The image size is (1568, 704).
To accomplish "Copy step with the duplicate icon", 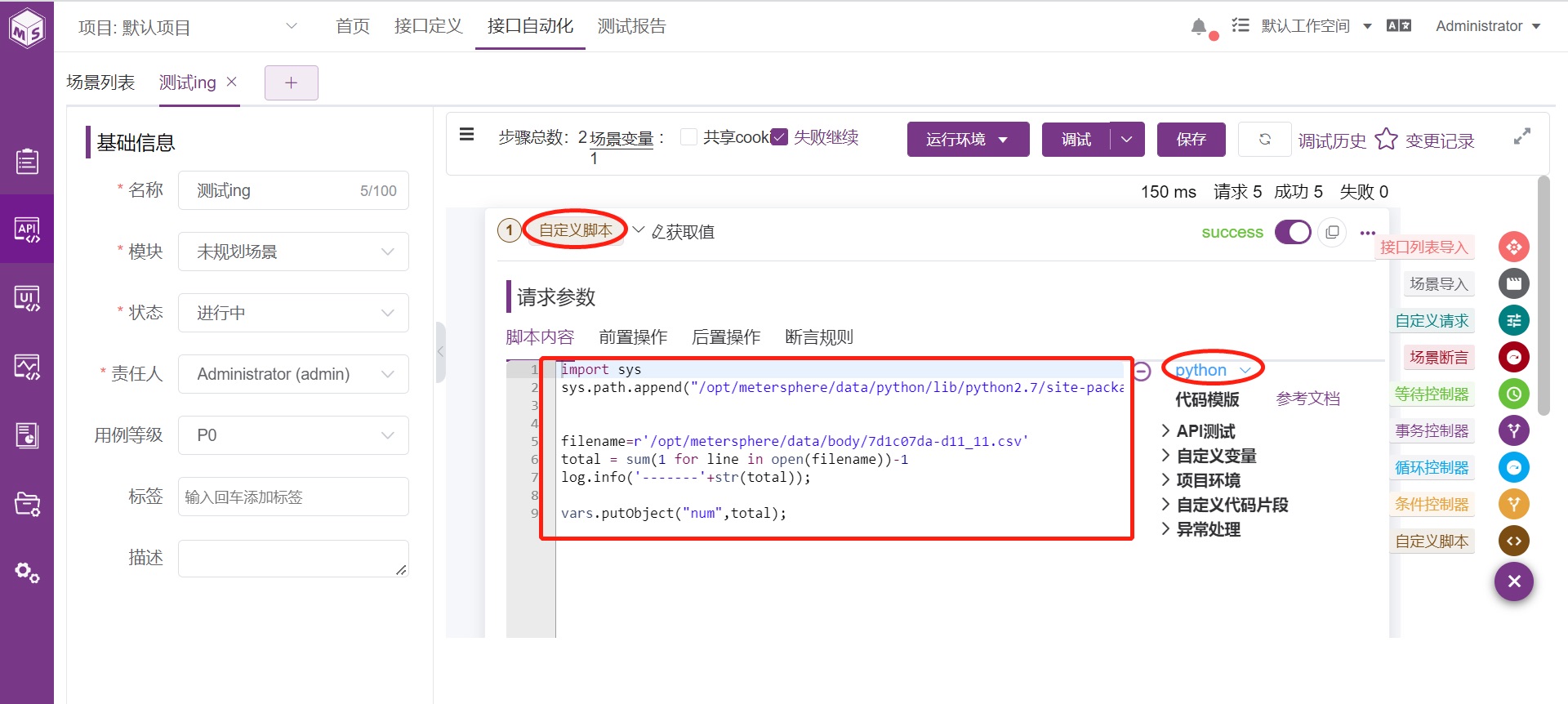I will point(1332,232).
